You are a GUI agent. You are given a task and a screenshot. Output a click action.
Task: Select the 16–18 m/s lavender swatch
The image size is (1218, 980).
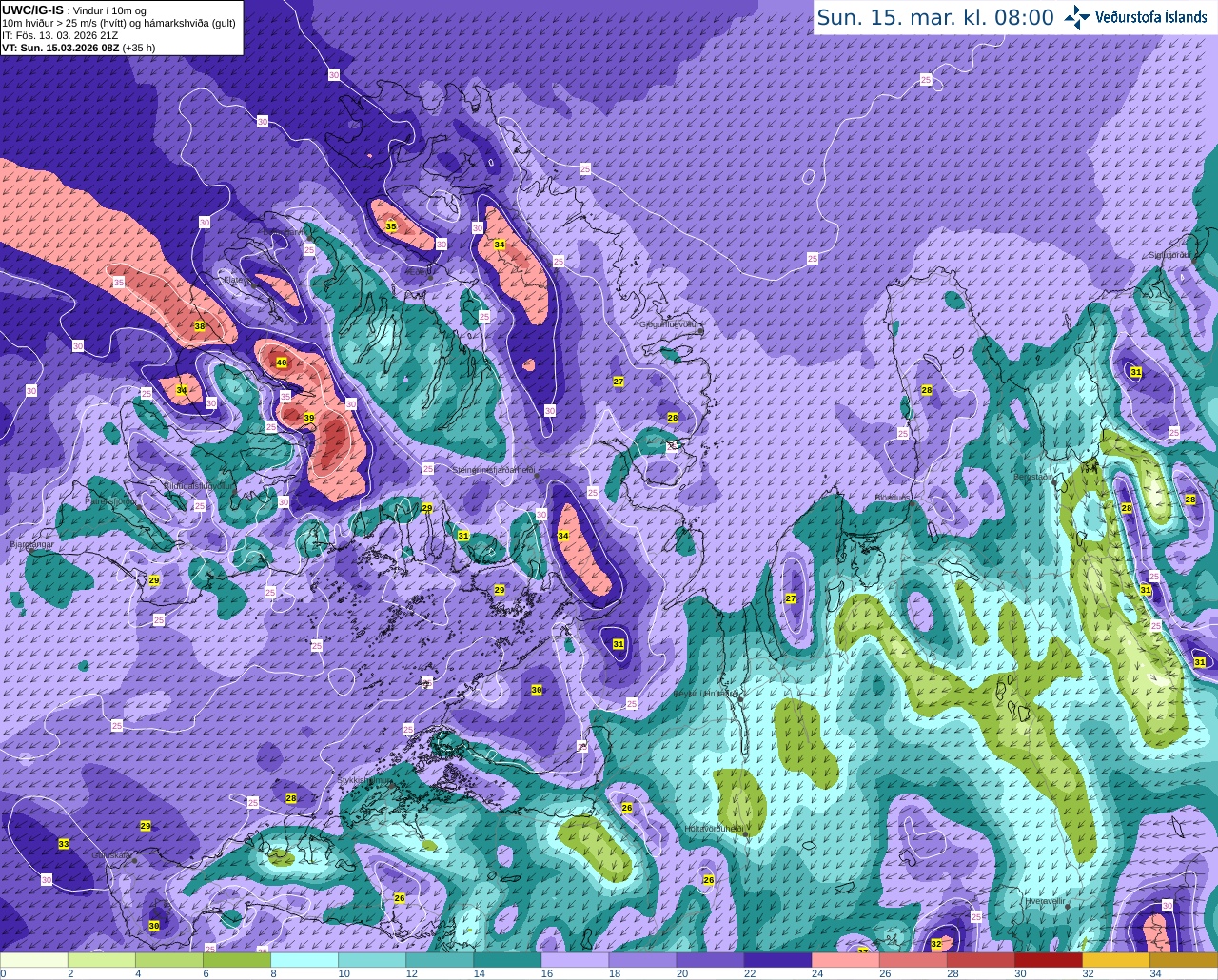click(575, 960)
